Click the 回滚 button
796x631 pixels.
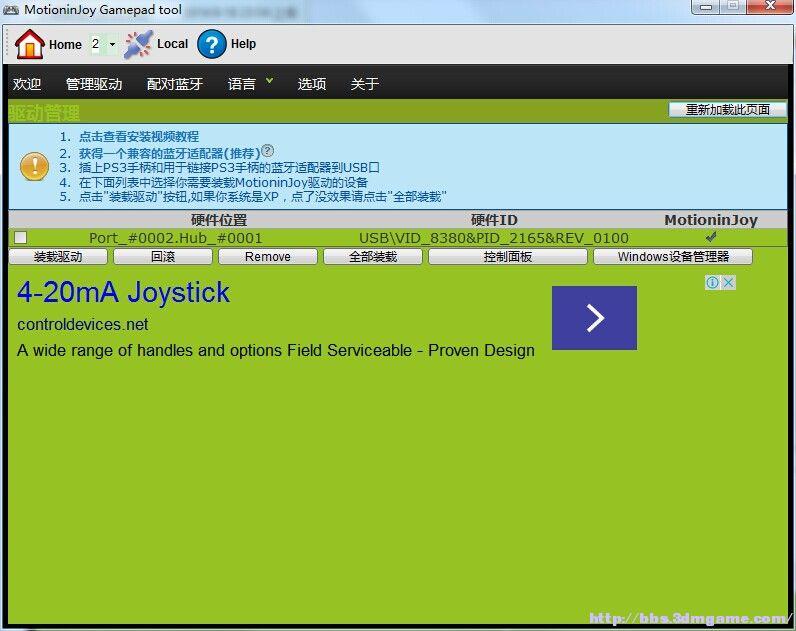pos(163,257)
